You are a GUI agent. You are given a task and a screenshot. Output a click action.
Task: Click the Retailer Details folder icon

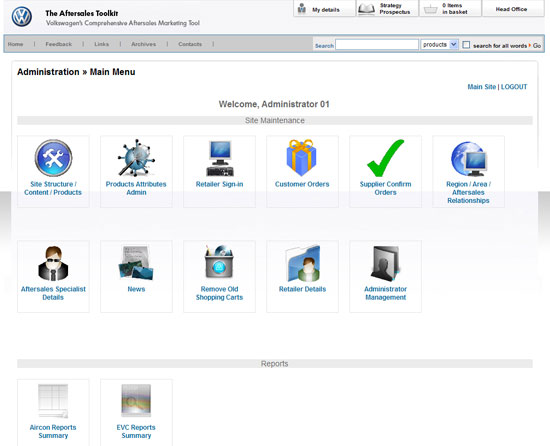[303, 263]
